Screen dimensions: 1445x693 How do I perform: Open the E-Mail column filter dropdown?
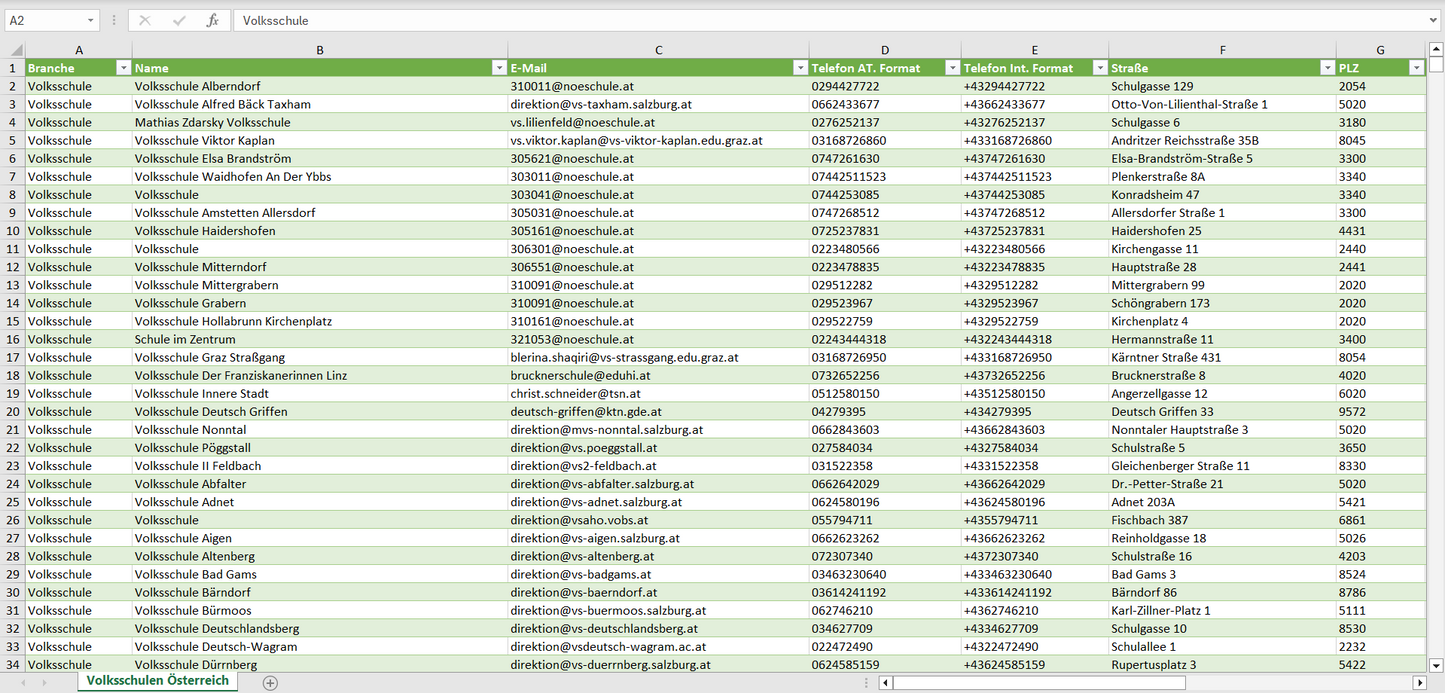tap(800, 68)
